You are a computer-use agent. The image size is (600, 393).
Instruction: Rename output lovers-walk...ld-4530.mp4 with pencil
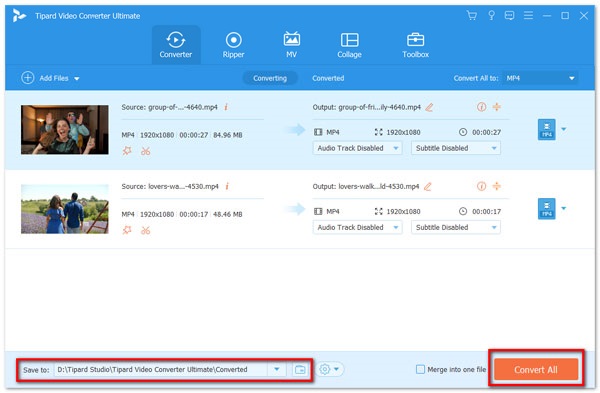click(x=428, y=186)
